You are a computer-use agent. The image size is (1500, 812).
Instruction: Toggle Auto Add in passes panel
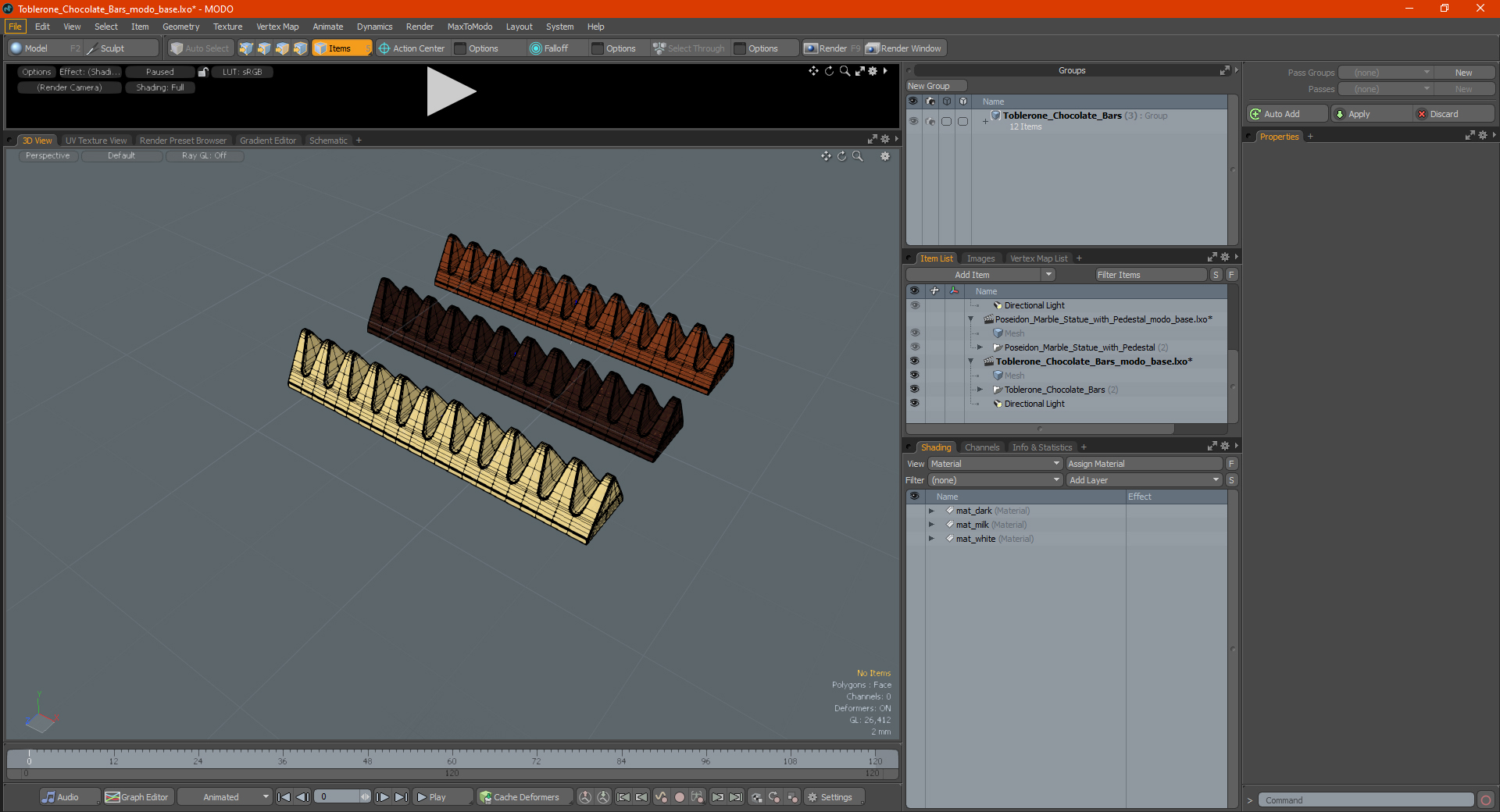1287,114
